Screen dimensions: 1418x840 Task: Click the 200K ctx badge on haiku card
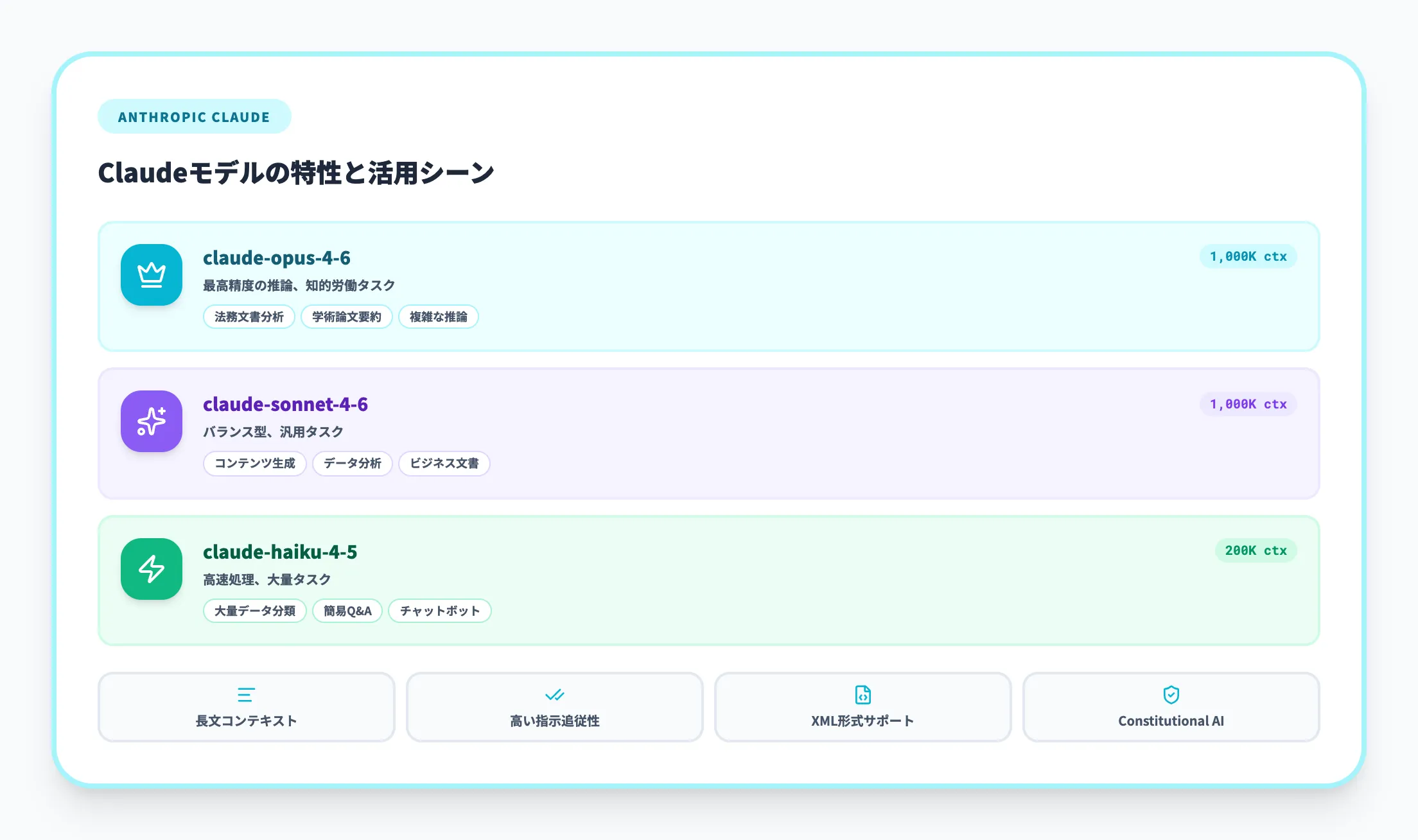click(1255, 550)
